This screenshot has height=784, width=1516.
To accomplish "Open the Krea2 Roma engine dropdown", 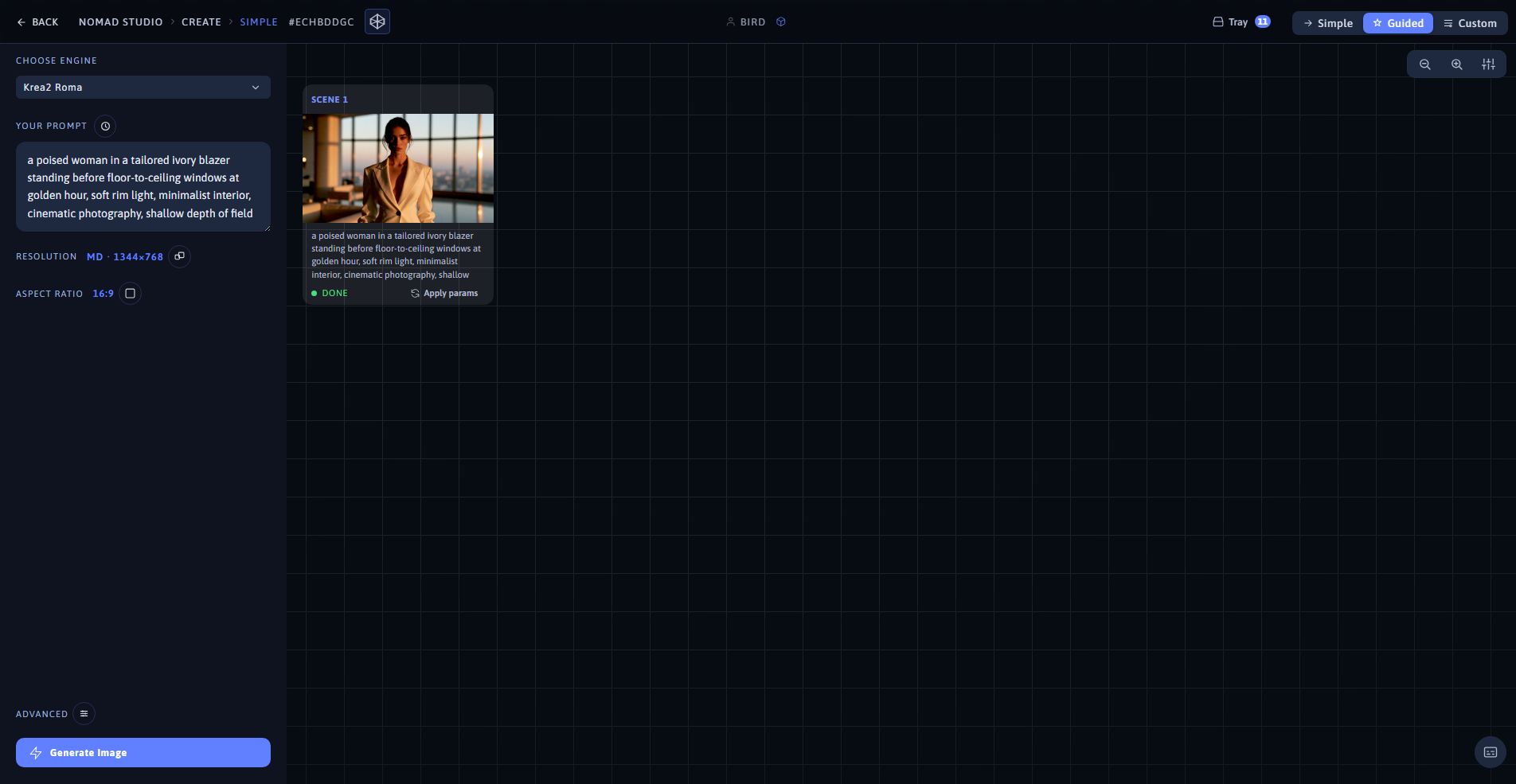I will [143, 88].
